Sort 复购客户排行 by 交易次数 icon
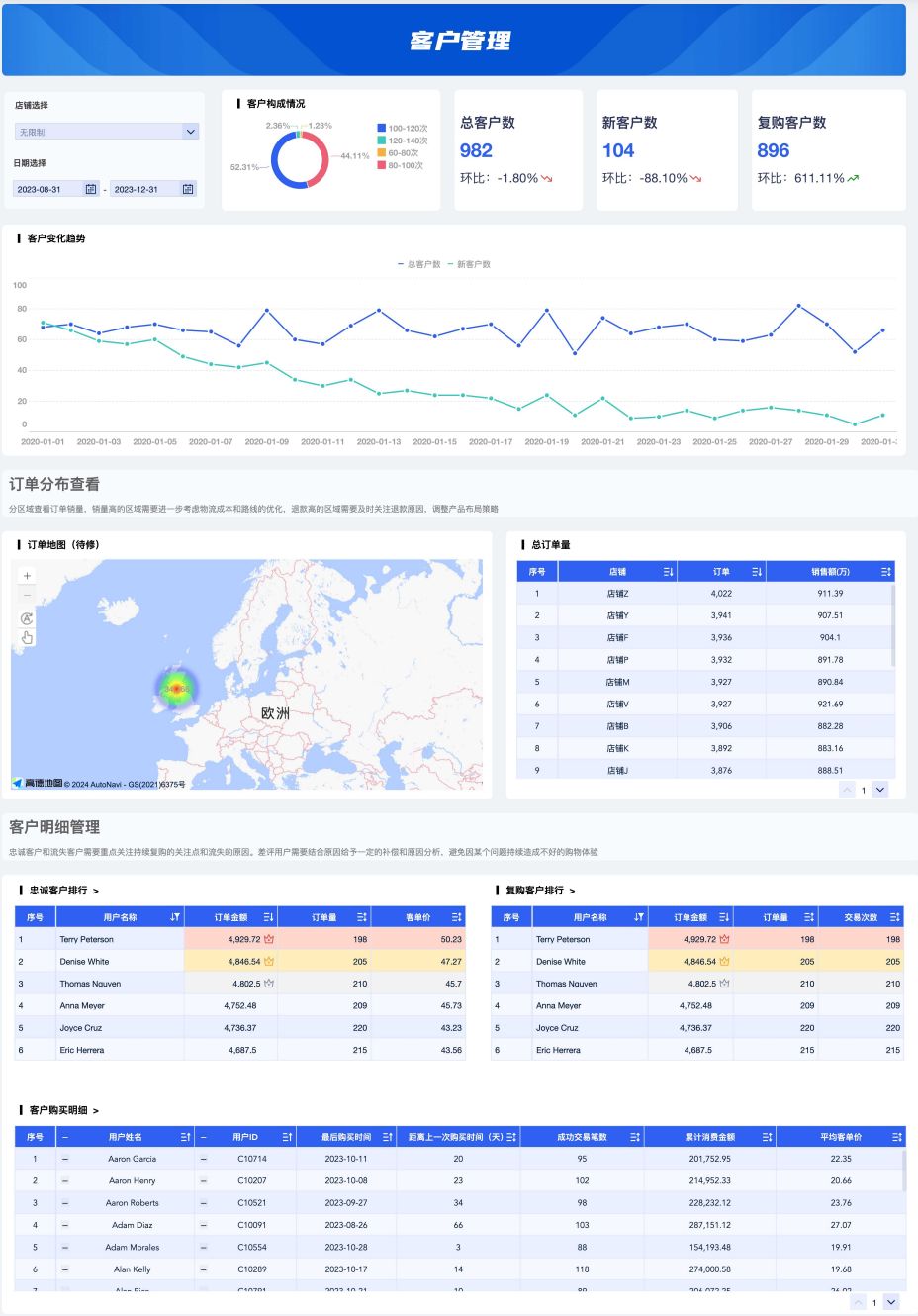918x1316 pixels. (x=894, y=917)
